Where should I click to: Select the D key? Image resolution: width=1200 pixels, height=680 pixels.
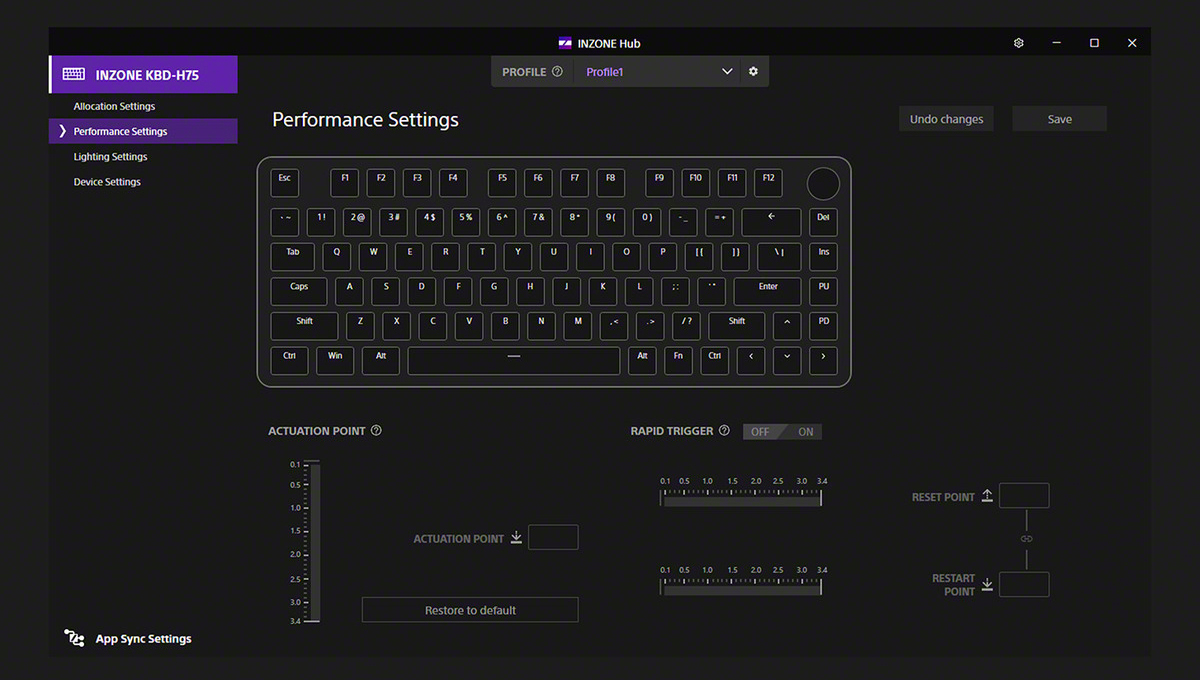pyautogui.click(x=421, y=291)
